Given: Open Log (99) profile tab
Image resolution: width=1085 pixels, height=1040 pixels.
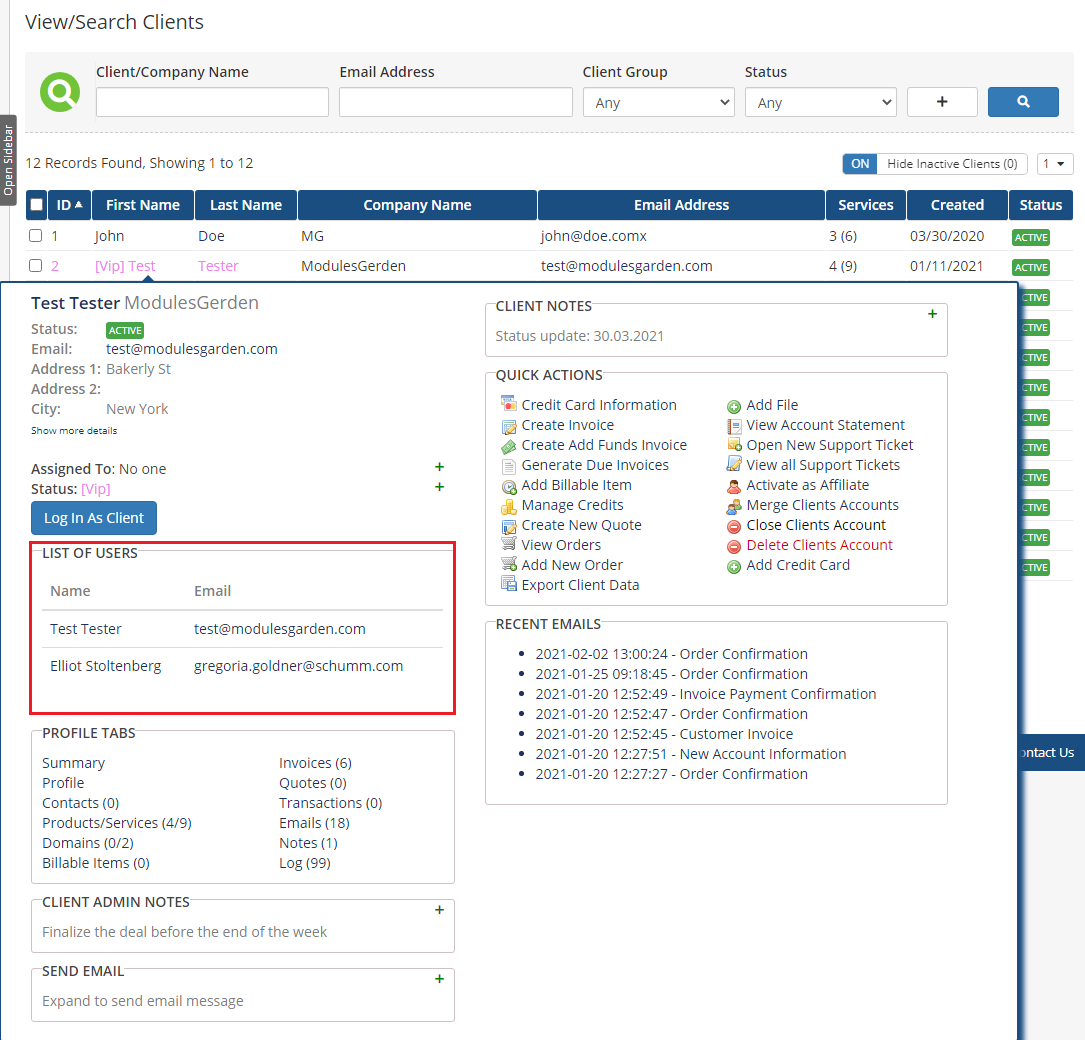Looking at the screenshot, I should tap(304, 863).
